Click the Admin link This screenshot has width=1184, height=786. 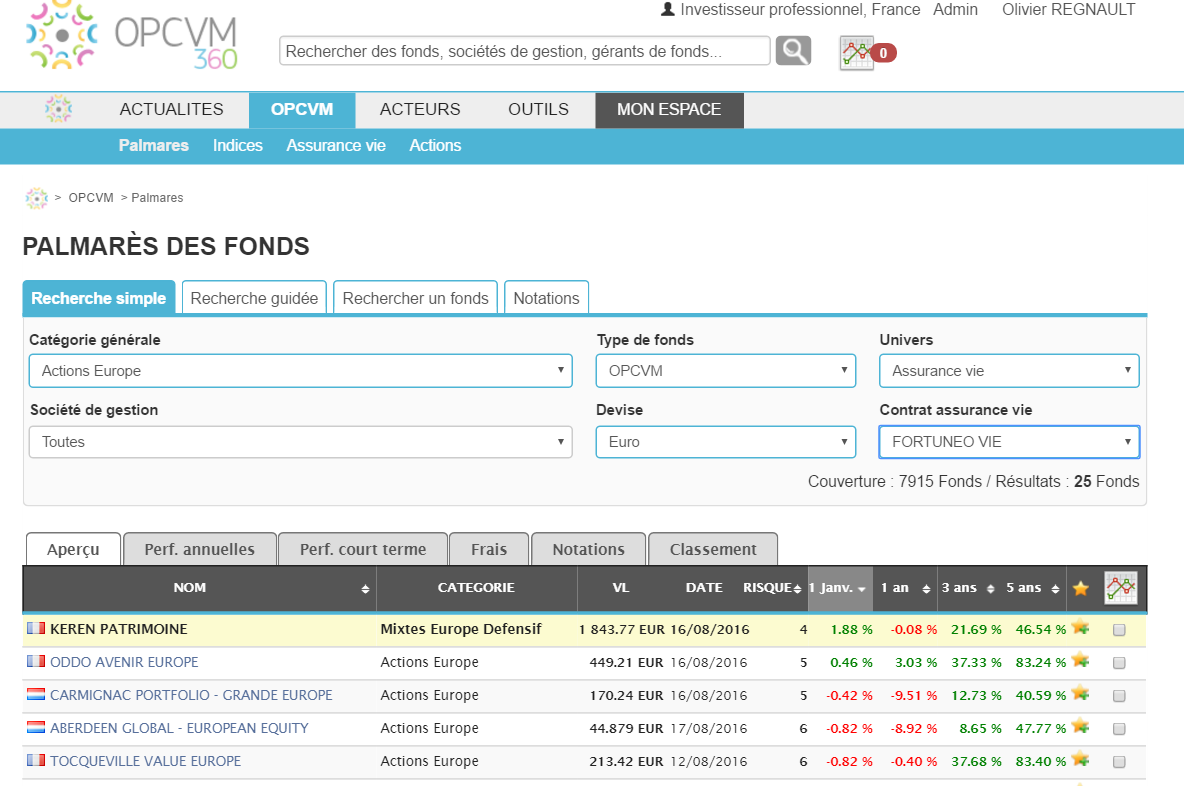click(955, 10)
